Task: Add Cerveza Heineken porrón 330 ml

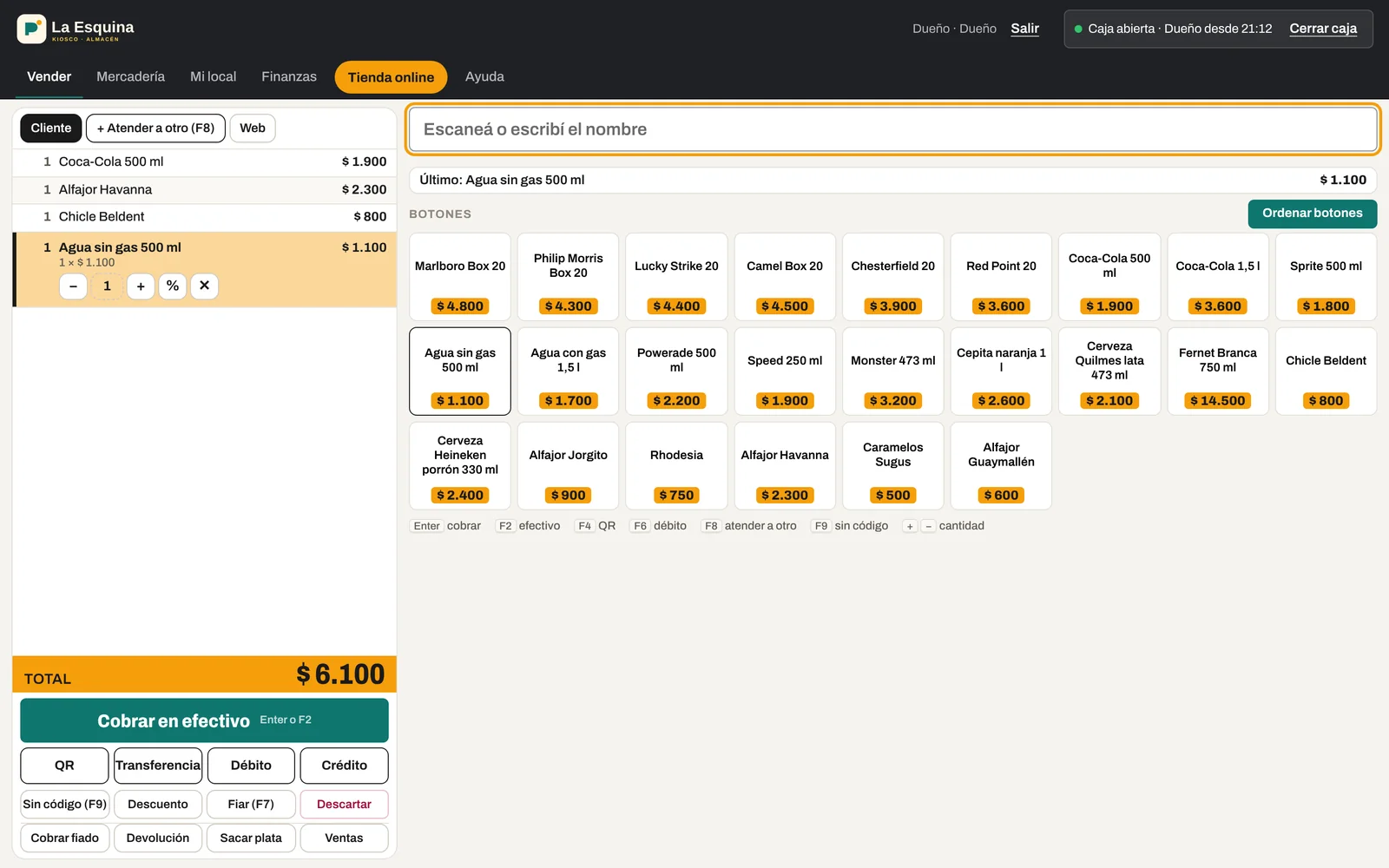Action: click(460, 466)
